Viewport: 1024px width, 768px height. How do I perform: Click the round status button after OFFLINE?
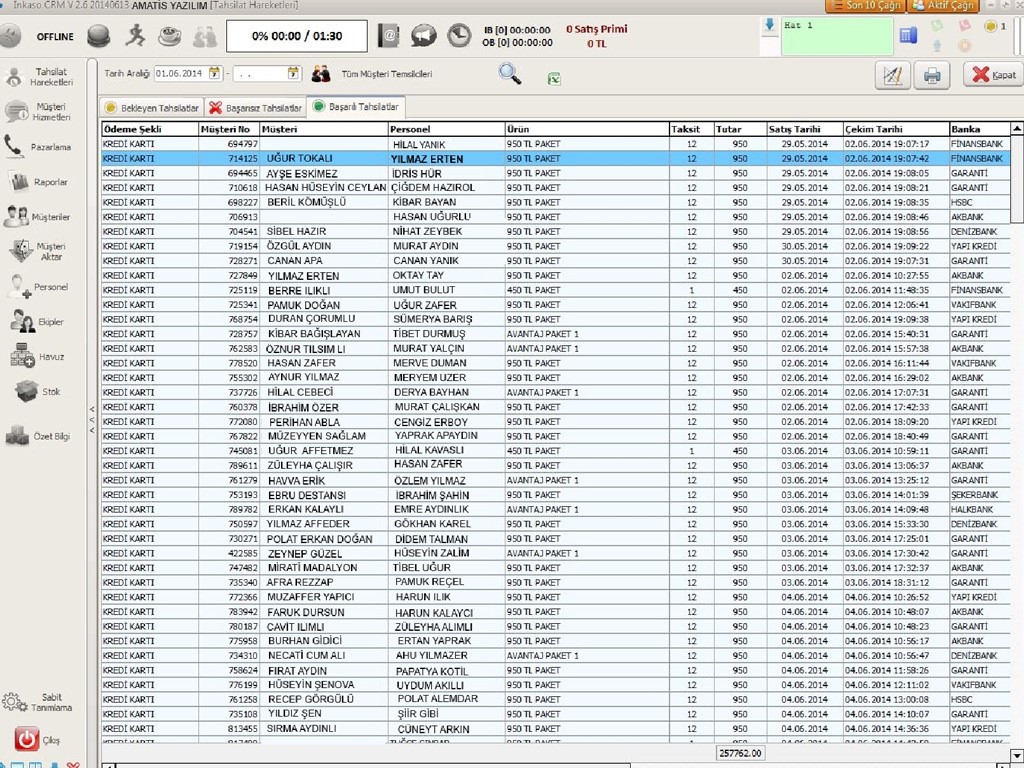99,35
